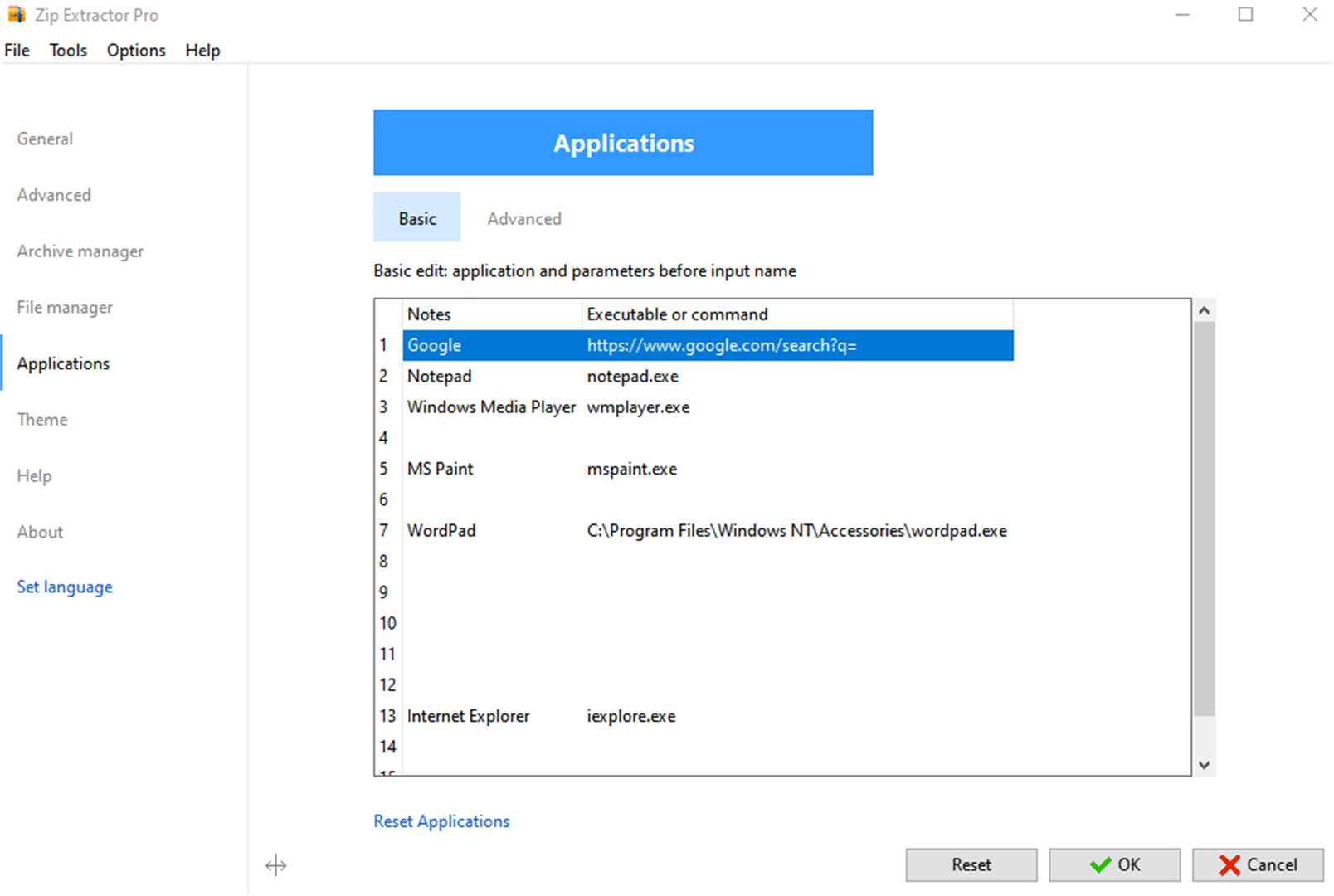Open the Tools menu

67,50
